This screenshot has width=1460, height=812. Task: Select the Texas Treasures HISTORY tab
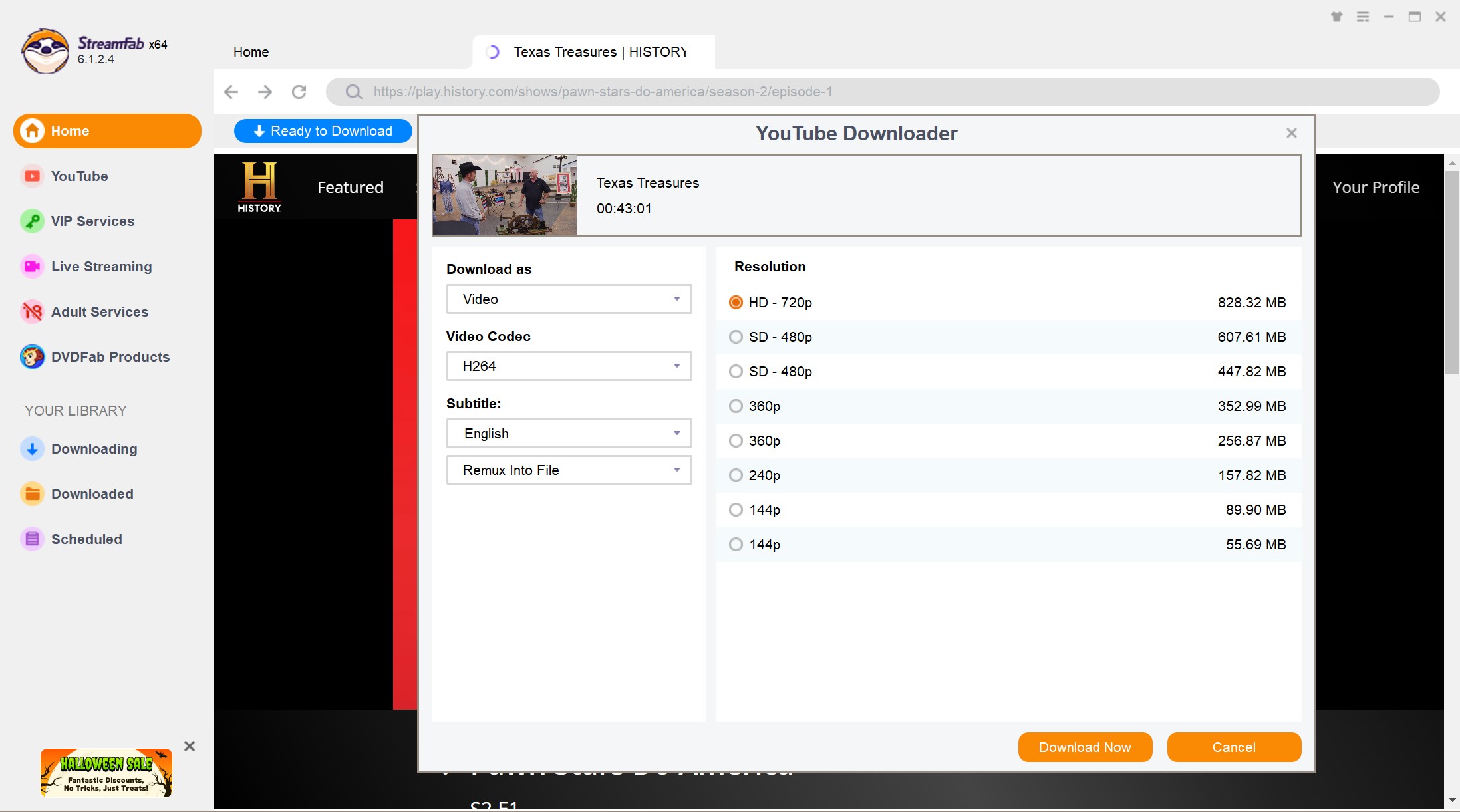pos(592,52)
